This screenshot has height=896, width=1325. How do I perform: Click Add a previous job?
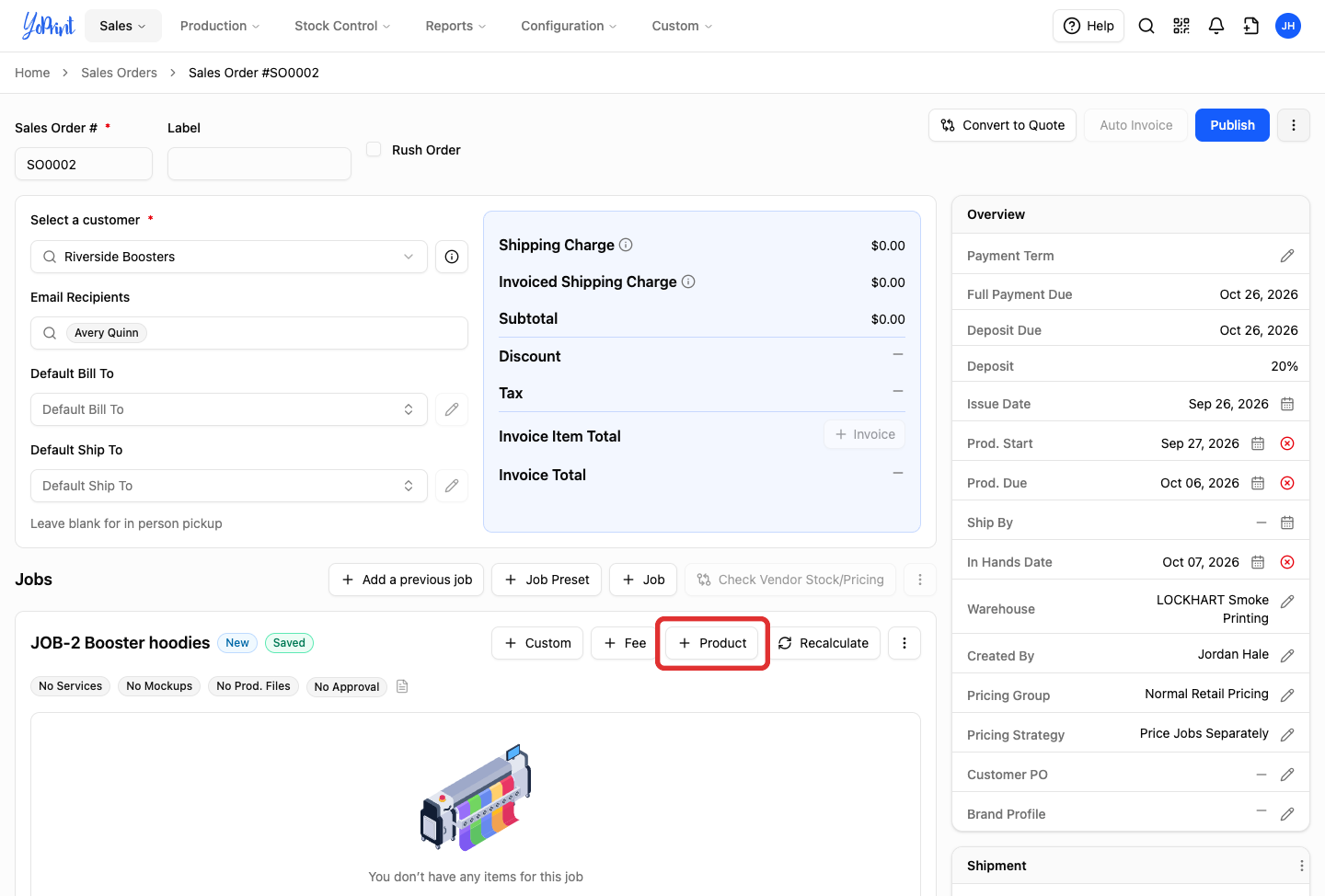coord(406,580)
